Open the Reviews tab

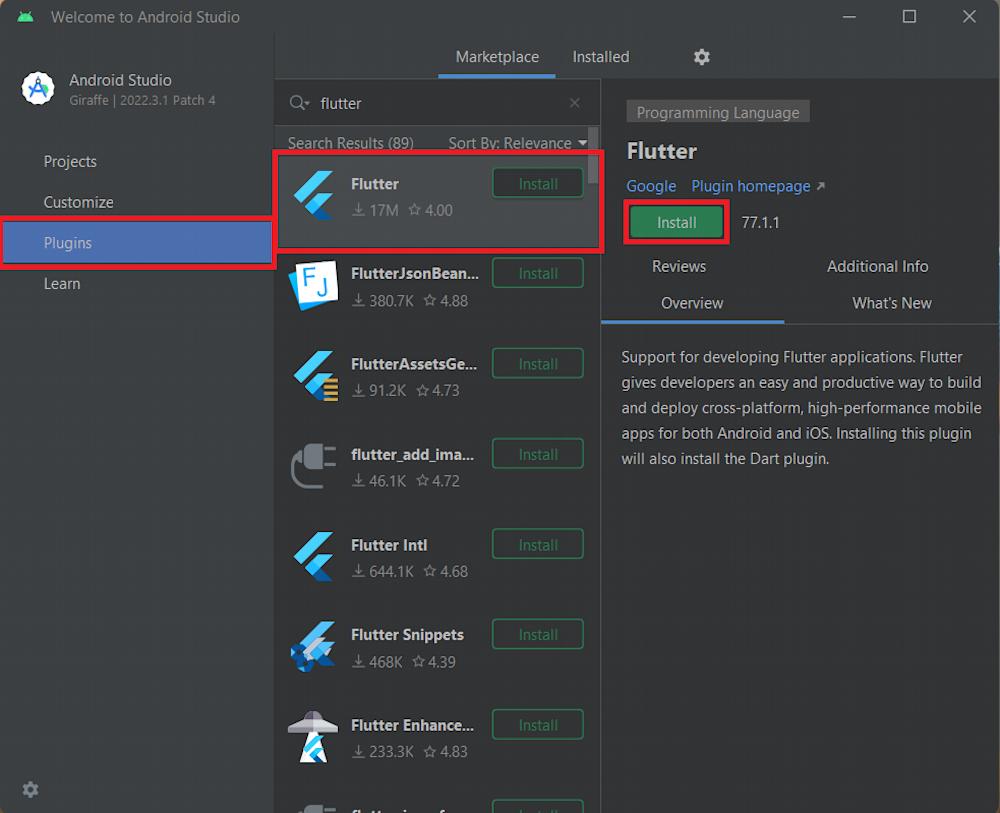point(679,267)
